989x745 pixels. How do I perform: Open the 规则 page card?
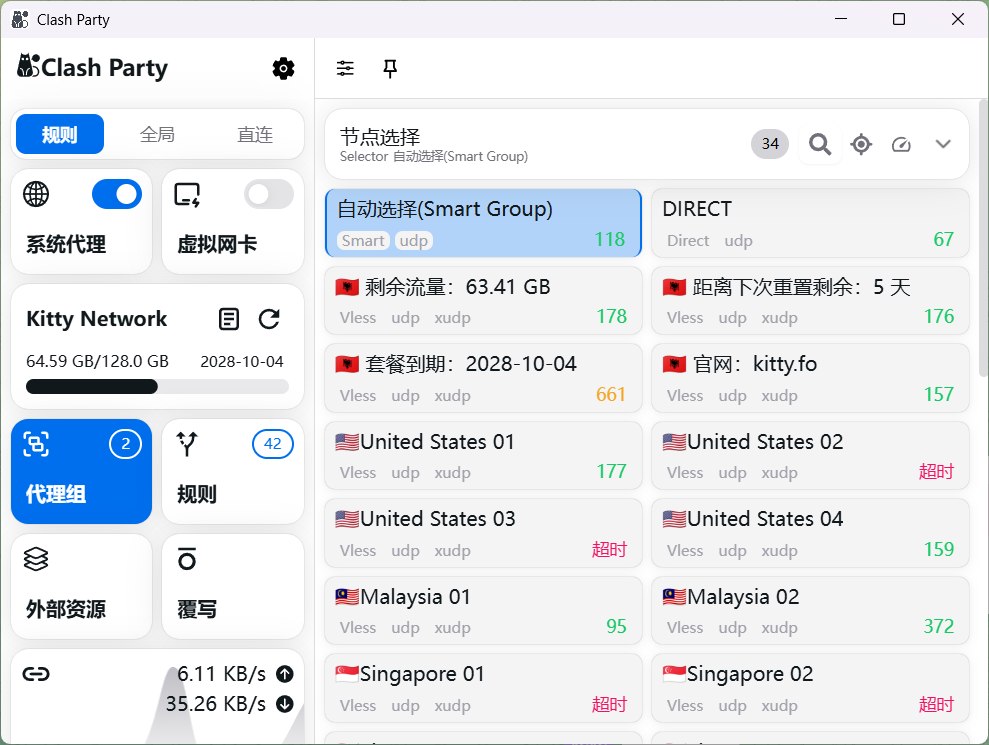click(x=233, y=471)
